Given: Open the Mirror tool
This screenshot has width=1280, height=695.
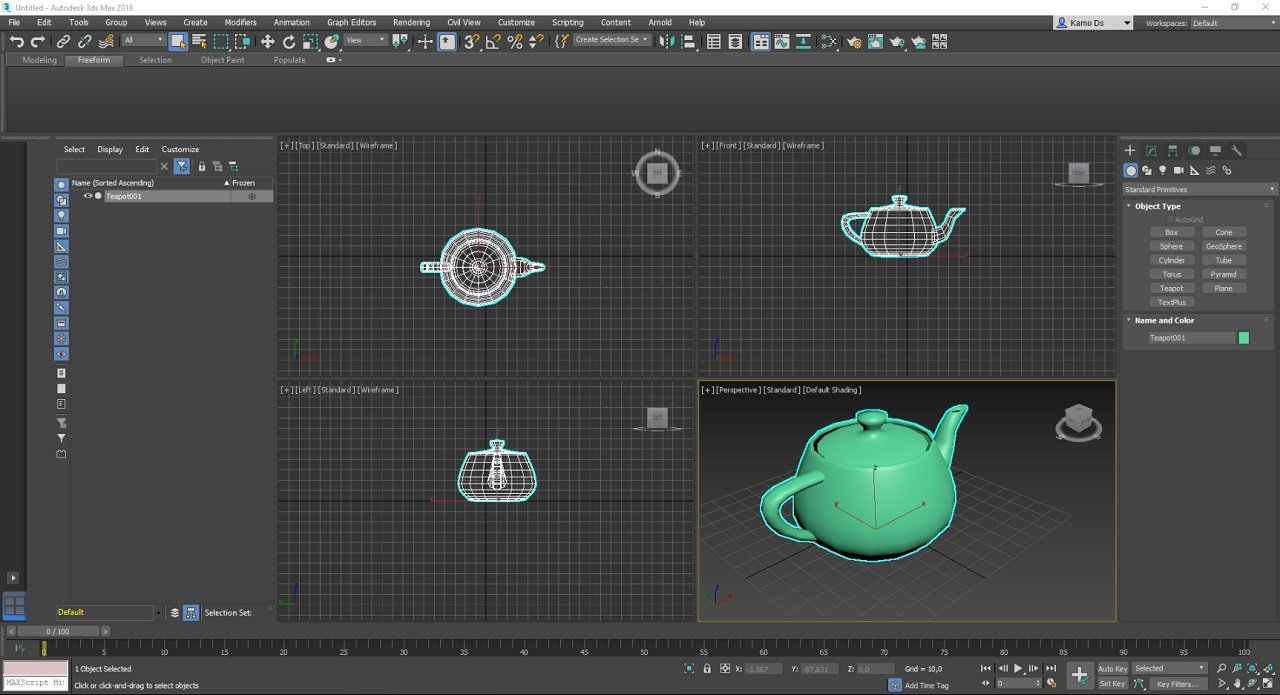Looking at the screenshot, I should pos(666,42).
